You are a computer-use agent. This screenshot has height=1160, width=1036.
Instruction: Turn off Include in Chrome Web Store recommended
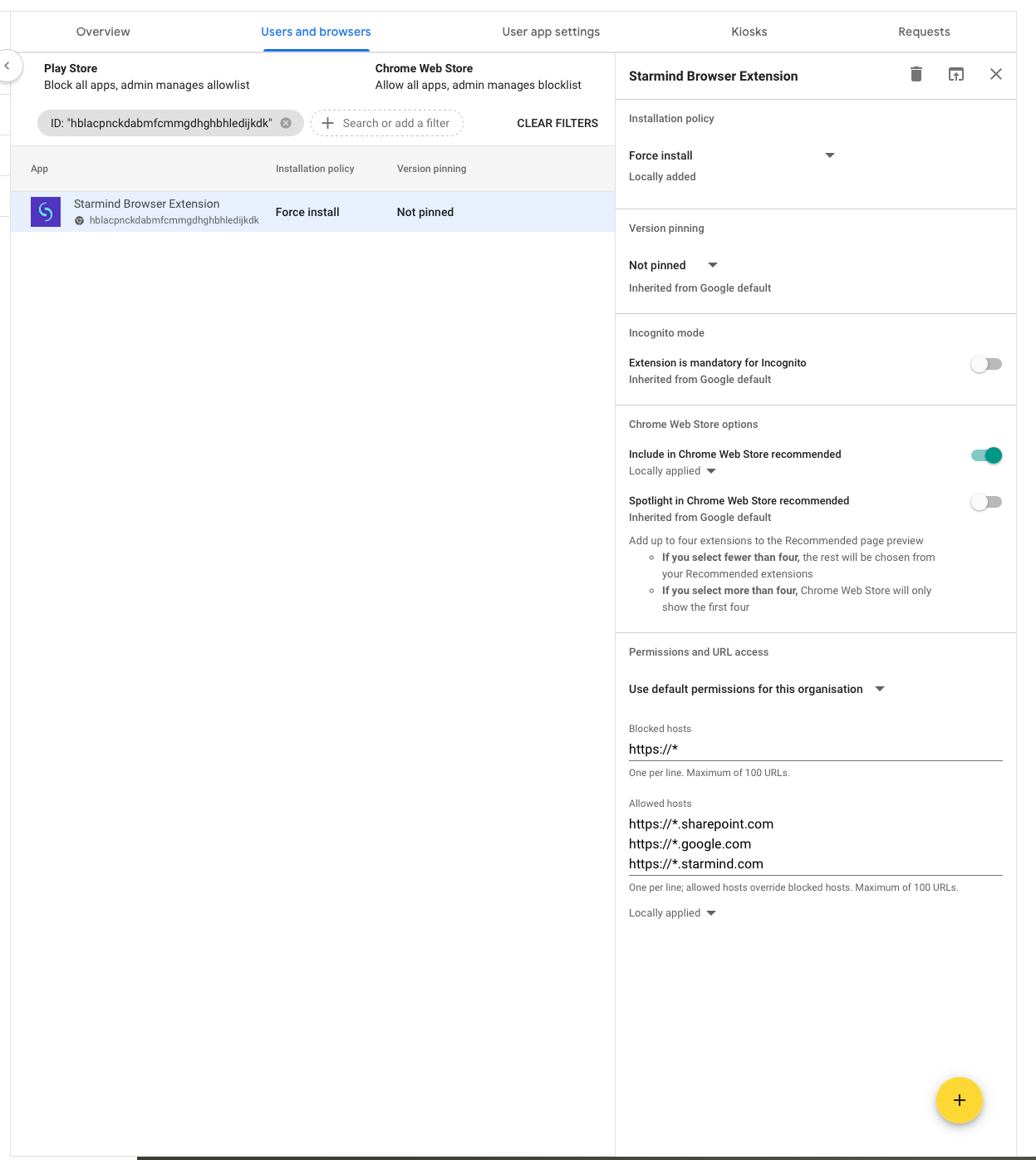[x=986, y=455]
